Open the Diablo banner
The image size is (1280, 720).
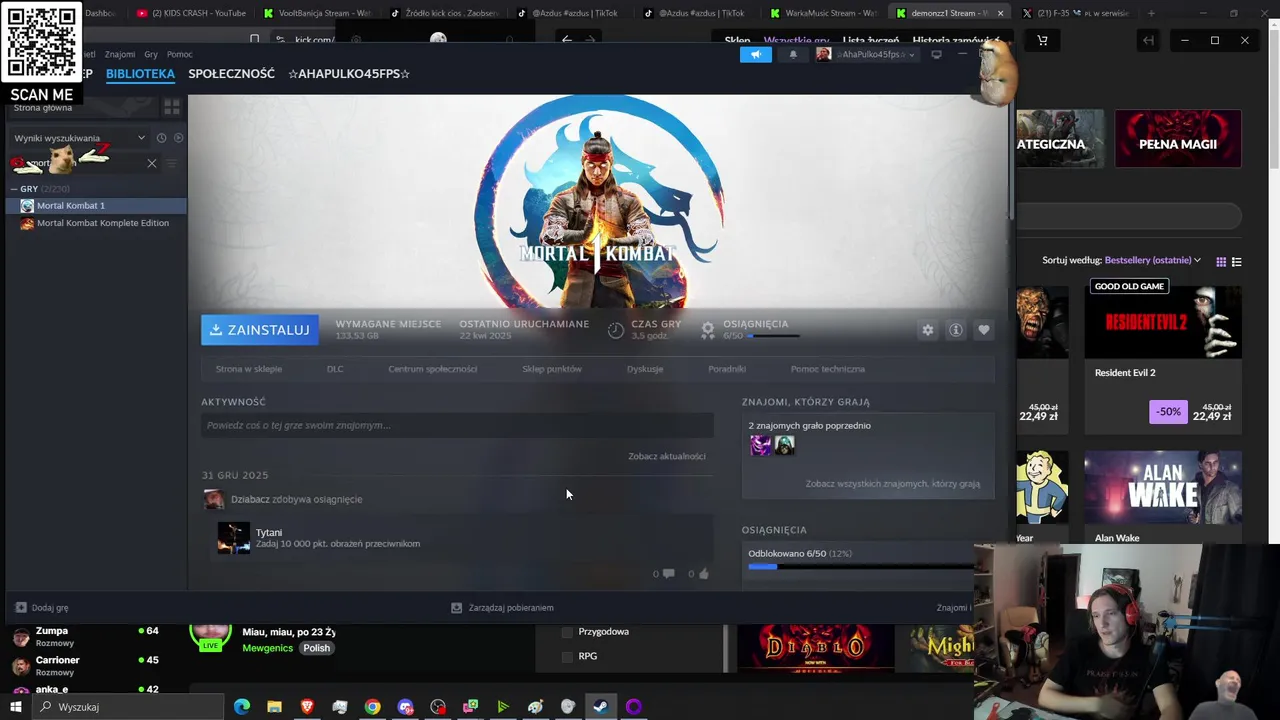815,648
